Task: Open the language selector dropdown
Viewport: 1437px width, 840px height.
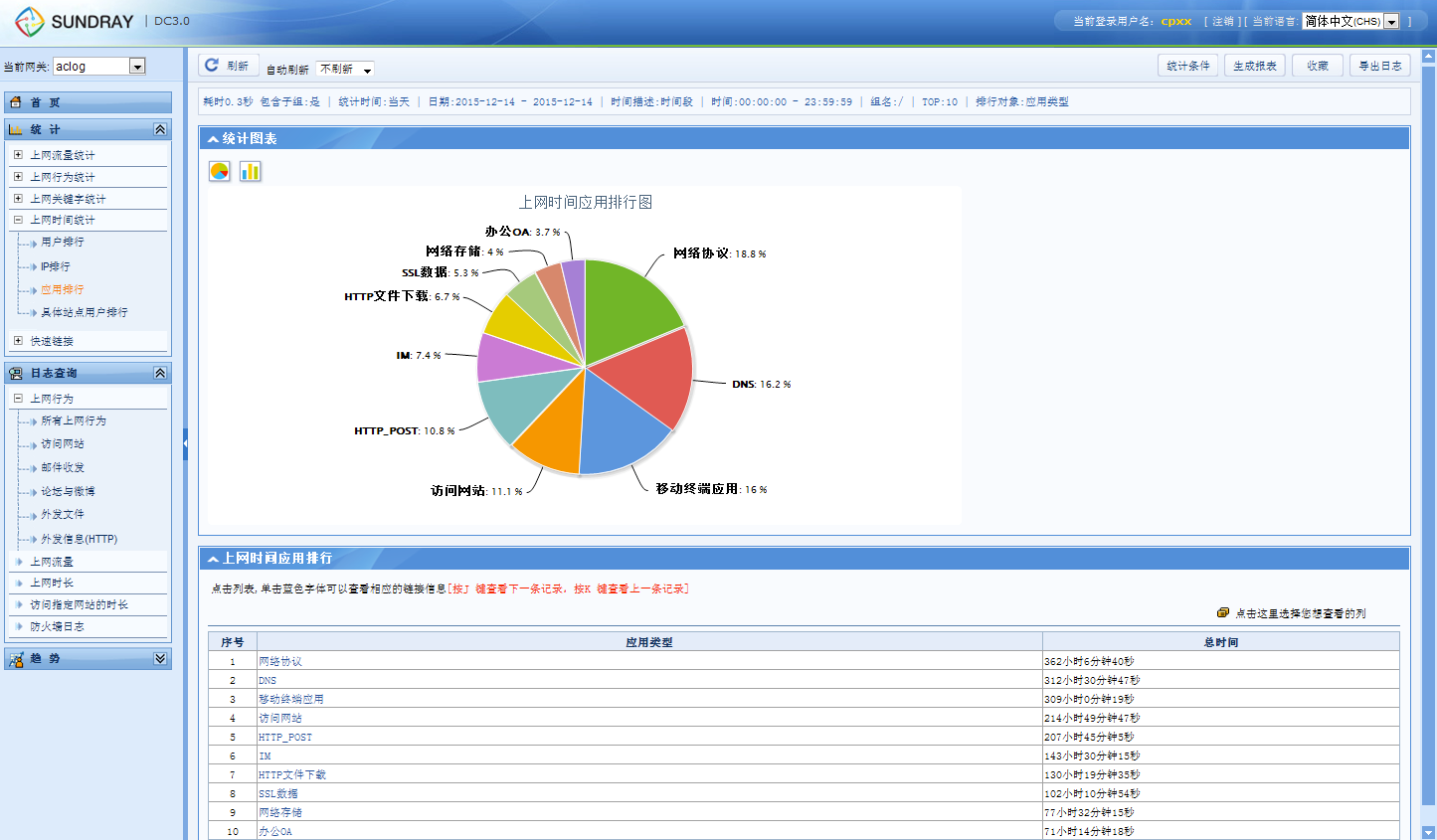Action: [x=1391, y=21]
